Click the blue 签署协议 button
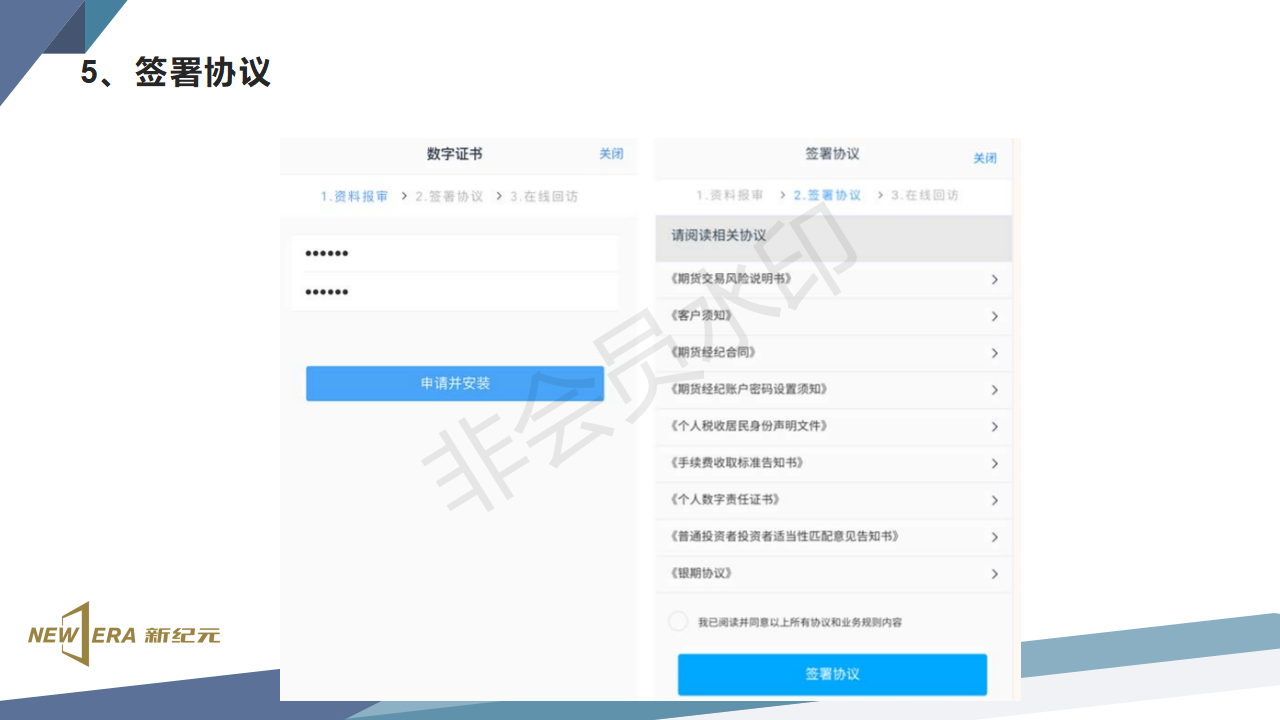Viewport: 1280px width, 720px height. [x=832, y=674]
